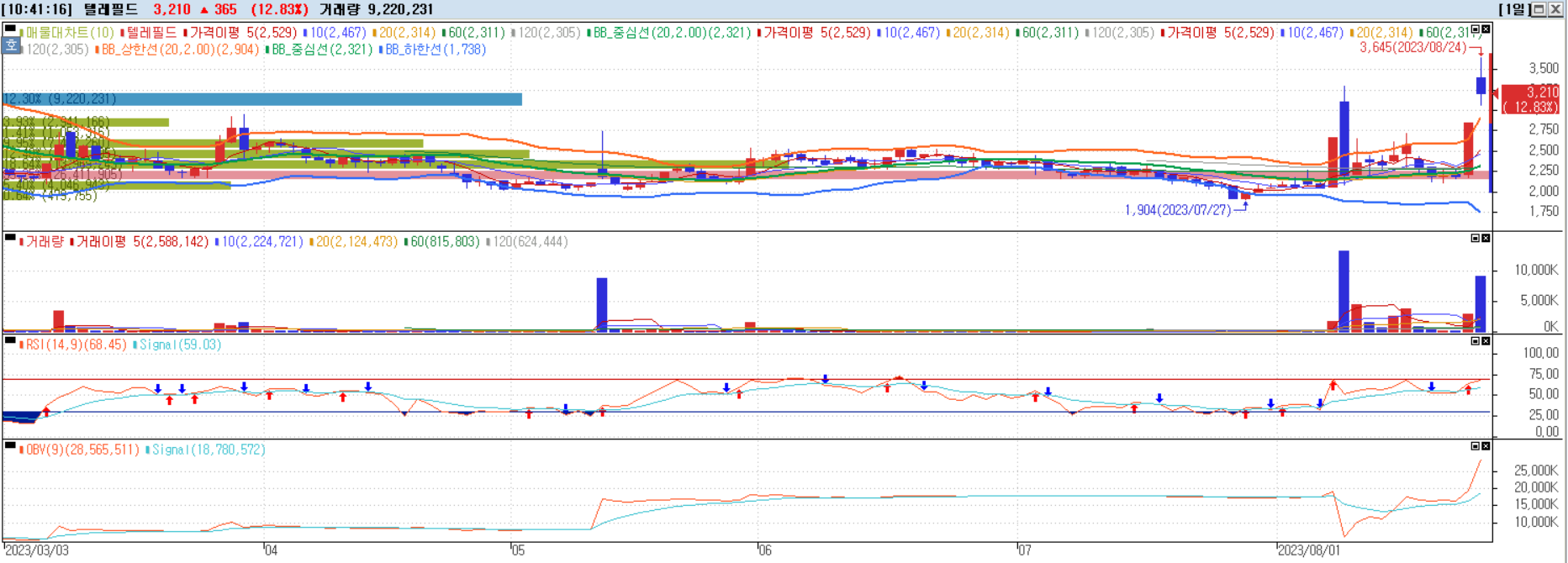Click the 10,000K volume axis label

pos(1536,271)
